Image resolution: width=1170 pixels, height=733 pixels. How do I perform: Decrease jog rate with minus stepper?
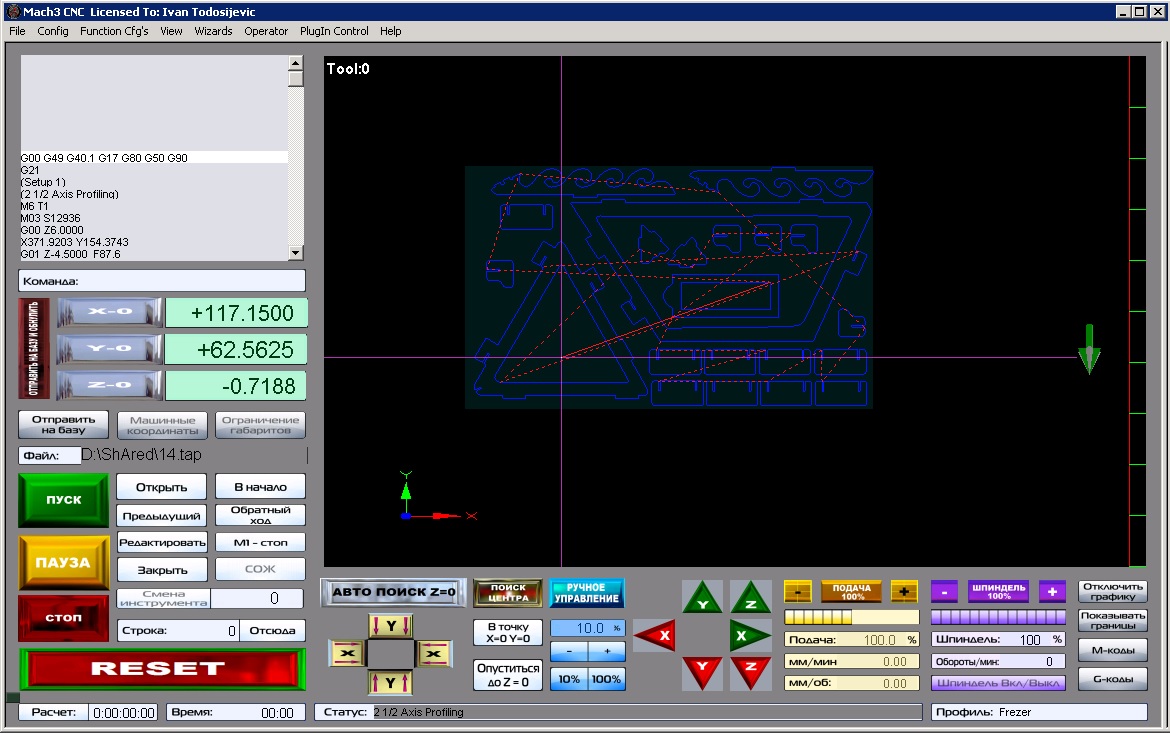coord(569,652)
